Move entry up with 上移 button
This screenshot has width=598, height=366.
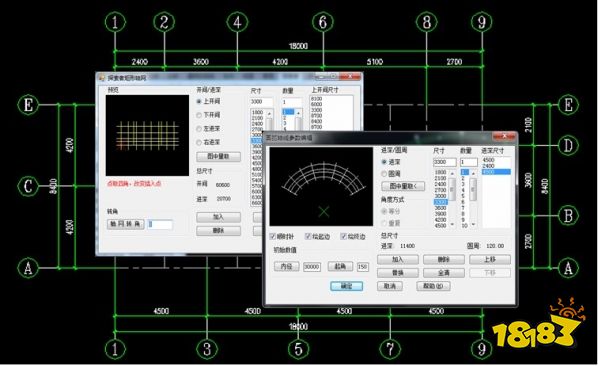(x=490, y=260)
